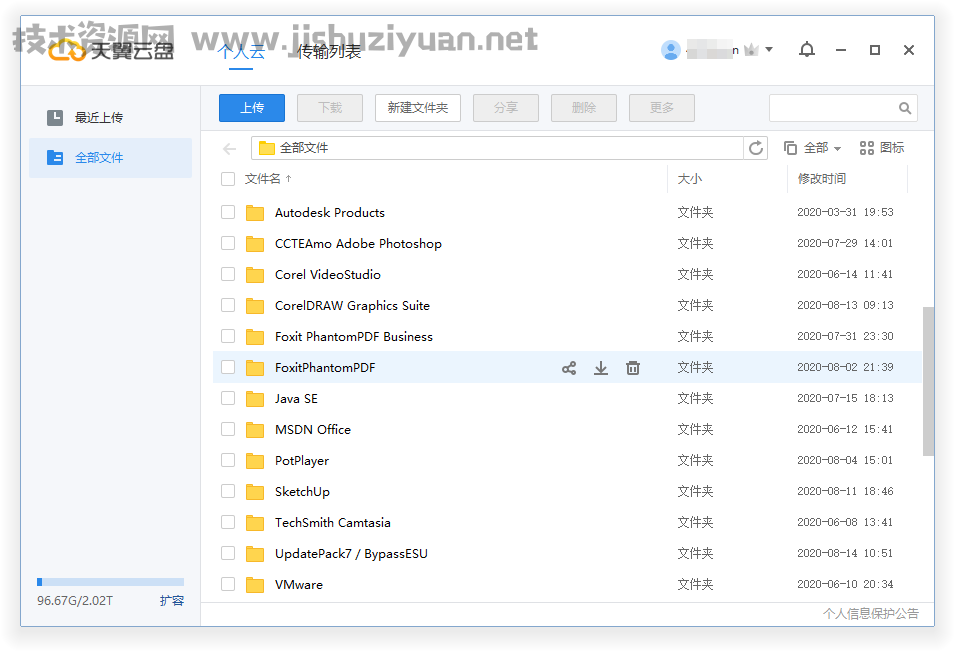Check the VMware checkbox

click(228, 584)
